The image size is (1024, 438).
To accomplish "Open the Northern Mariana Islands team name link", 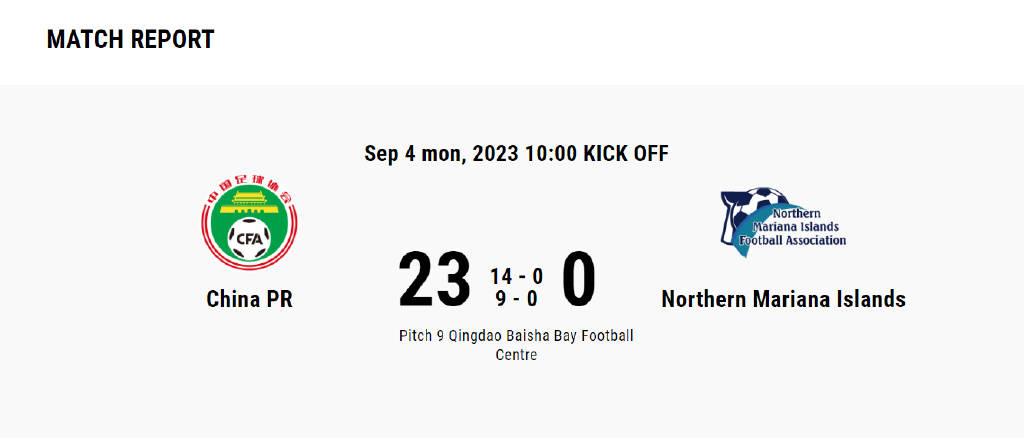I will (783, 299).
